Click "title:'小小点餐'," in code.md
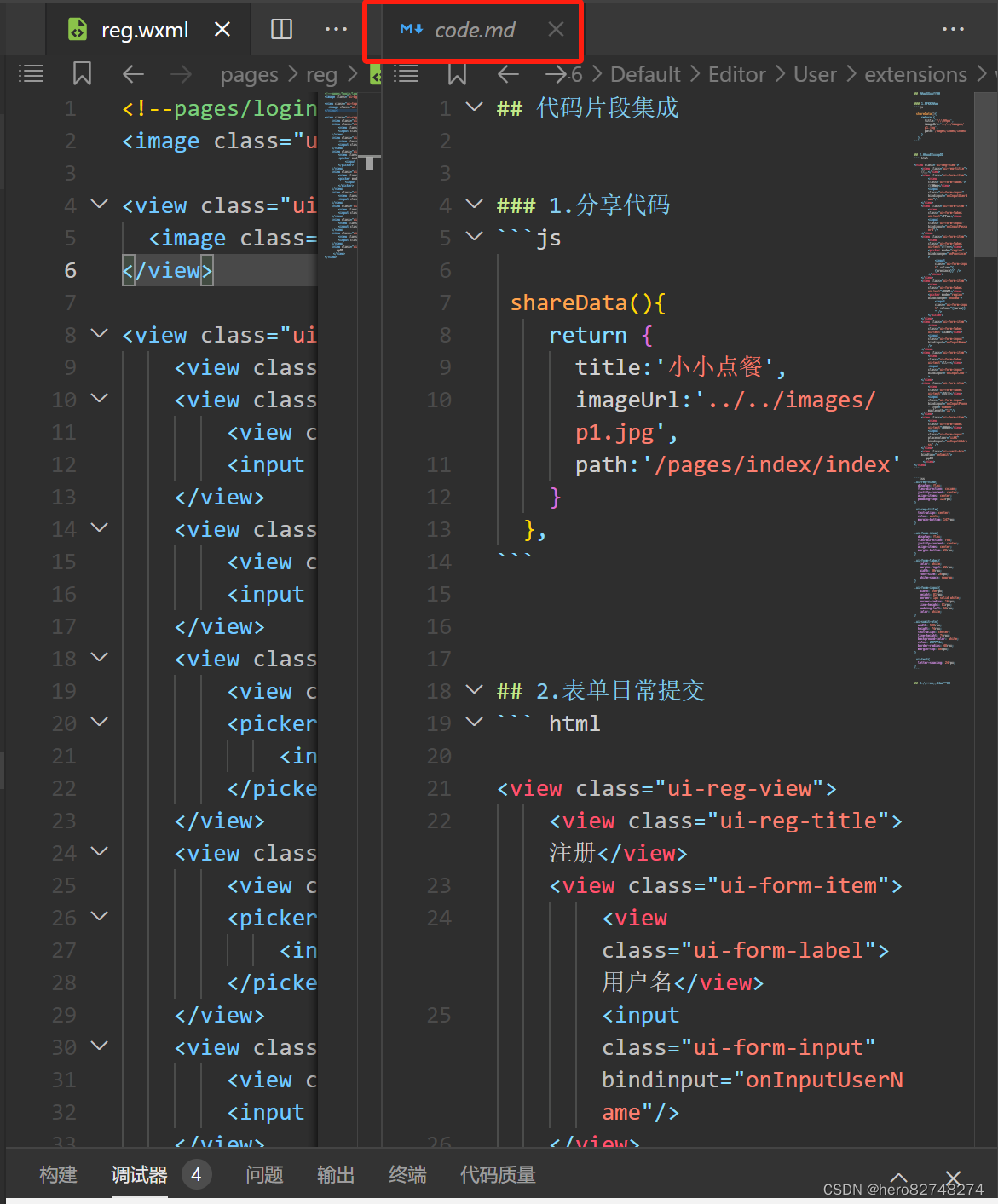The height and width of the screenshot is (1204, 998). click(x=680, y=367)
